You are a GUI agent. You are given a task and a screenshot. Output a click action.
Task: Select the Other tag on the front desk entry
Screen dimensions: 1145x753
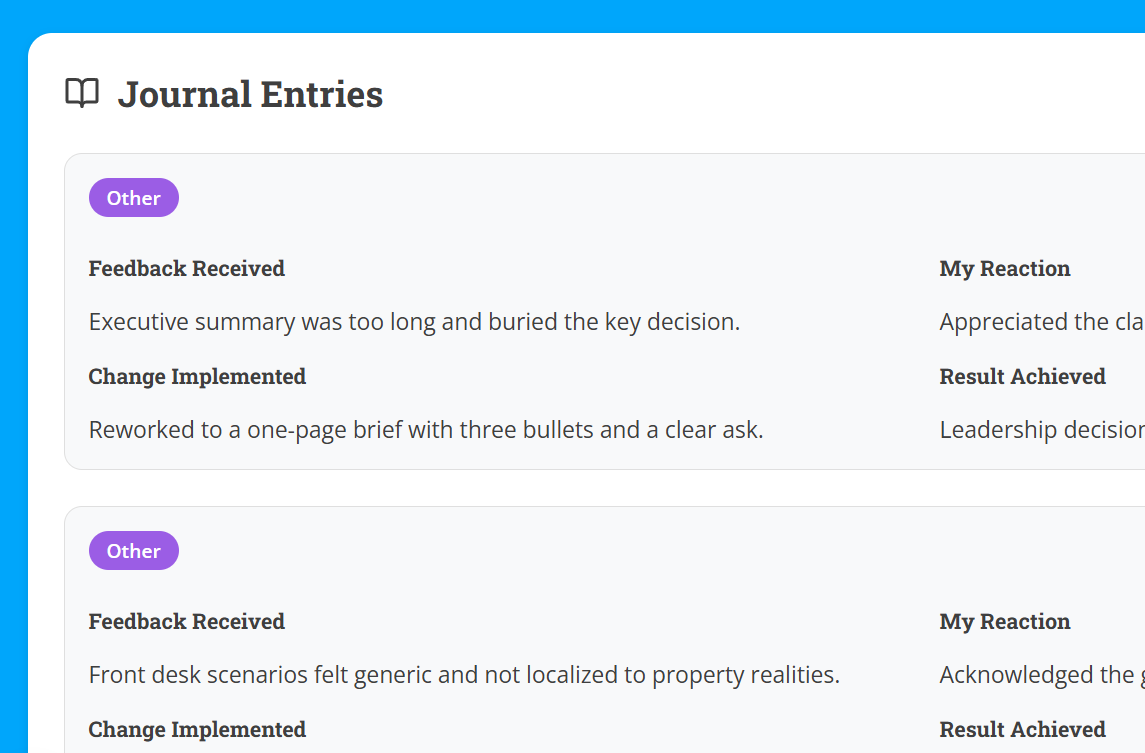click(134, 551)
